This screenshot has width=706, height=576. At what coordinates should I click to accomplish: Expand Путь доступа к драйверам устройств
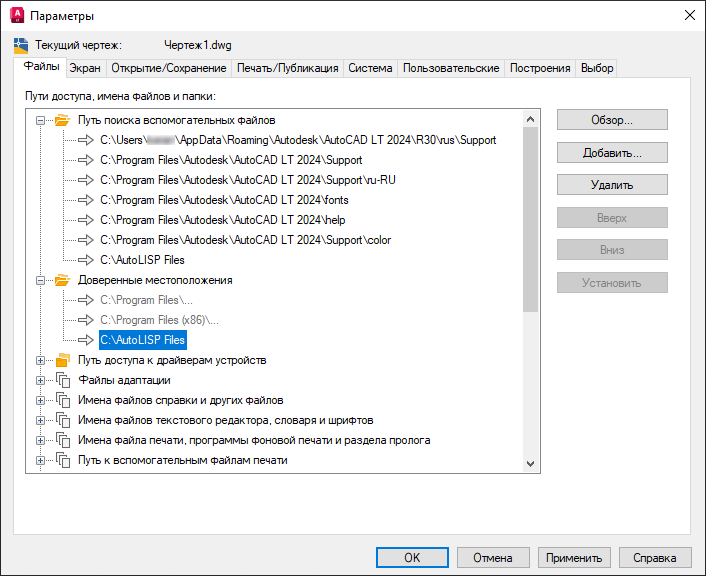pos(41,360)
